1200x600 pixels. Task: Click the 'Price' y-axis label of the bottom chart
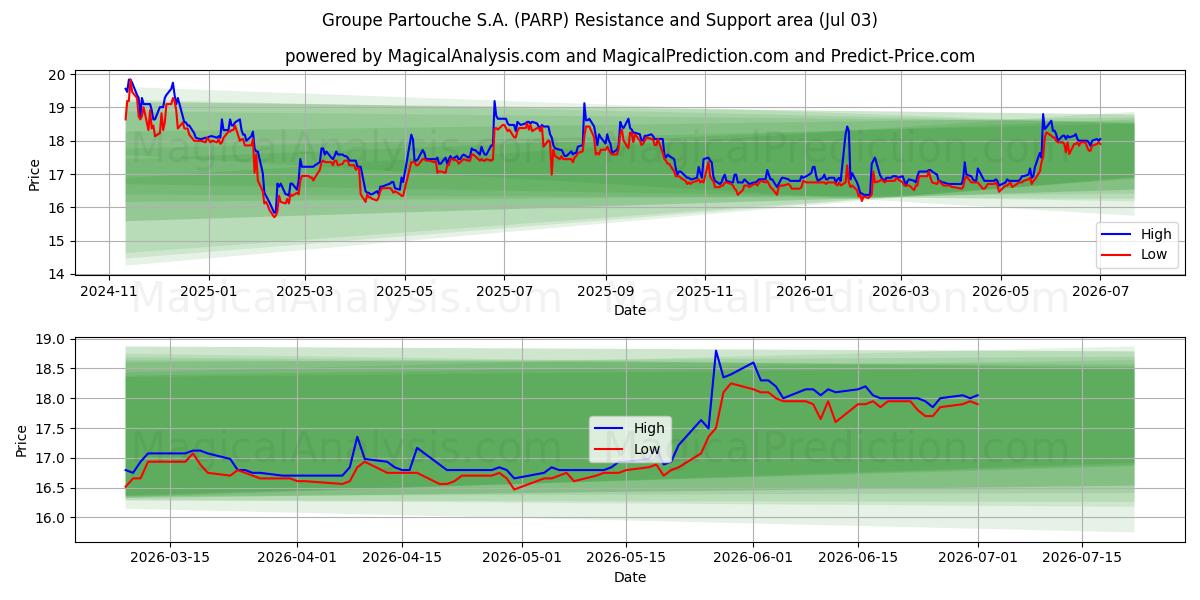pos(23,441)
